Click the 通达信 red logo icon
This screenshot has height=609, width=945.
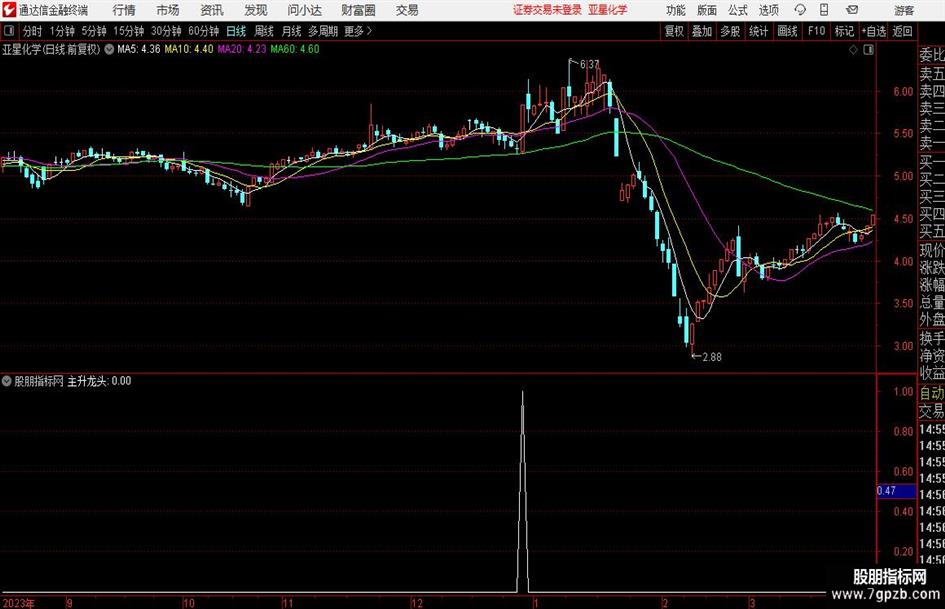[9, 10]
